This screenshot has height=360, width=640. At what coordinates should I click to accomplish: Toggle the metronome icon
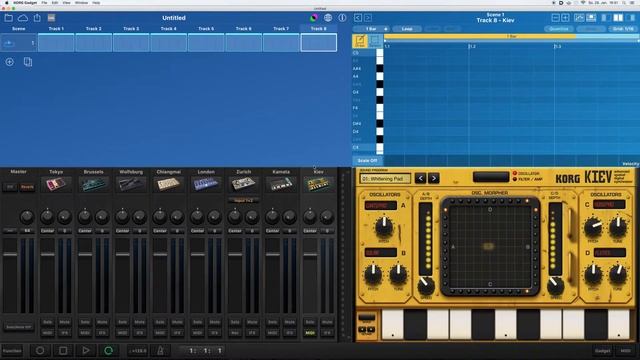pos(160,351)
